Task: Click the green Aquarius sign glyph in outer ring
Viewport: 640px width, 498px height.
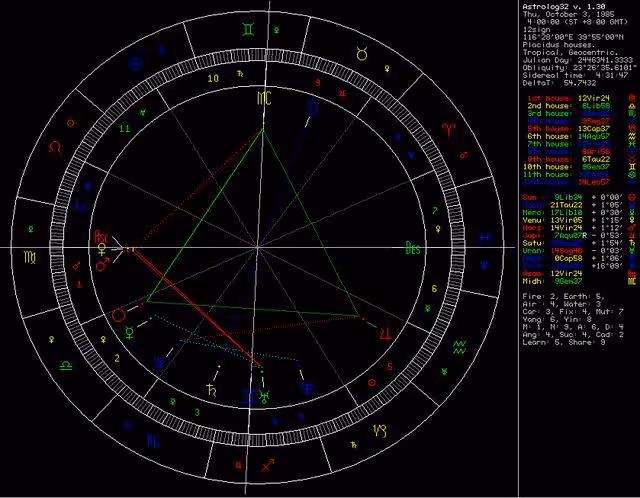Action: pyautogui.click(x=460, y=347)
